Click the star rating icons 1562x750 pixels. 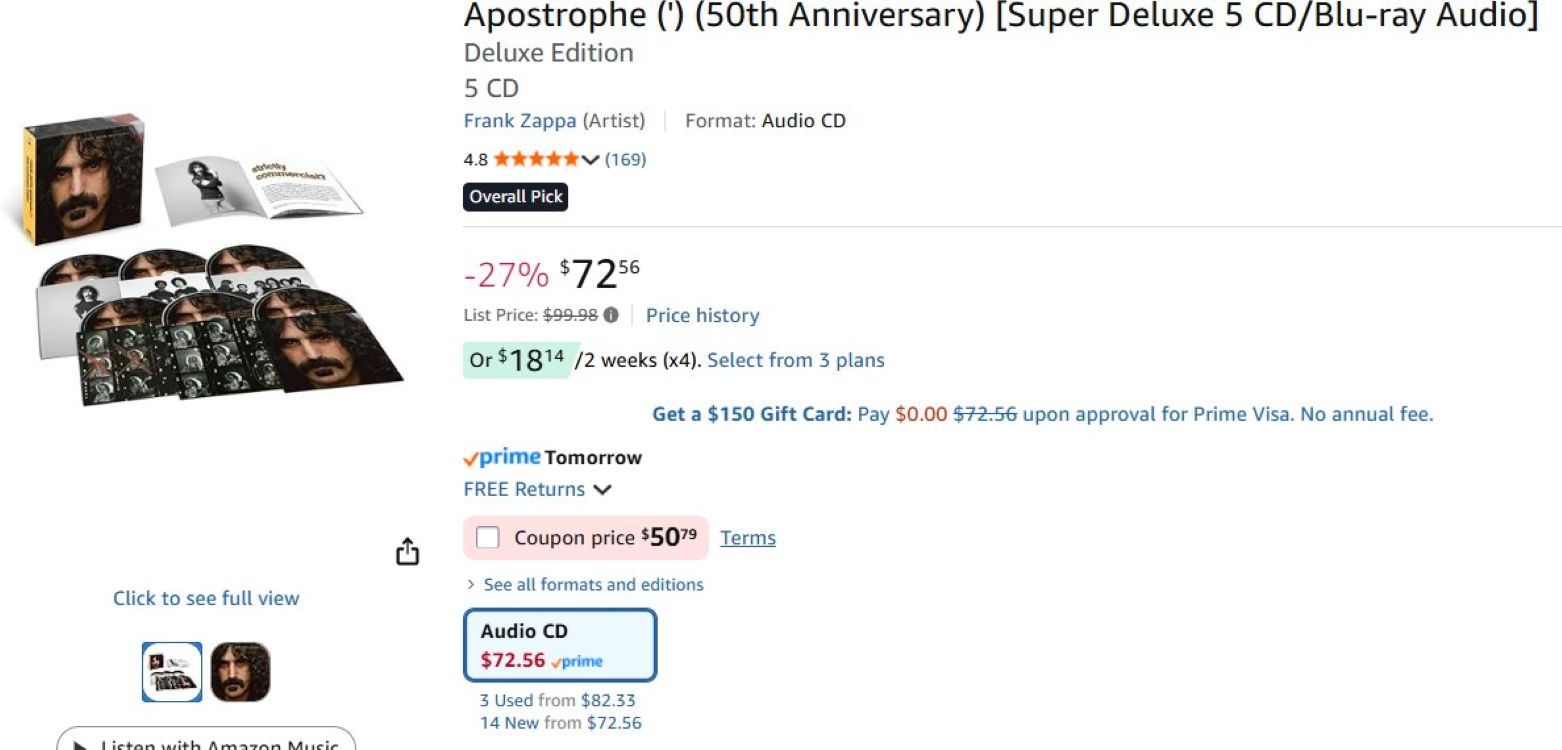tap(535, 159)
